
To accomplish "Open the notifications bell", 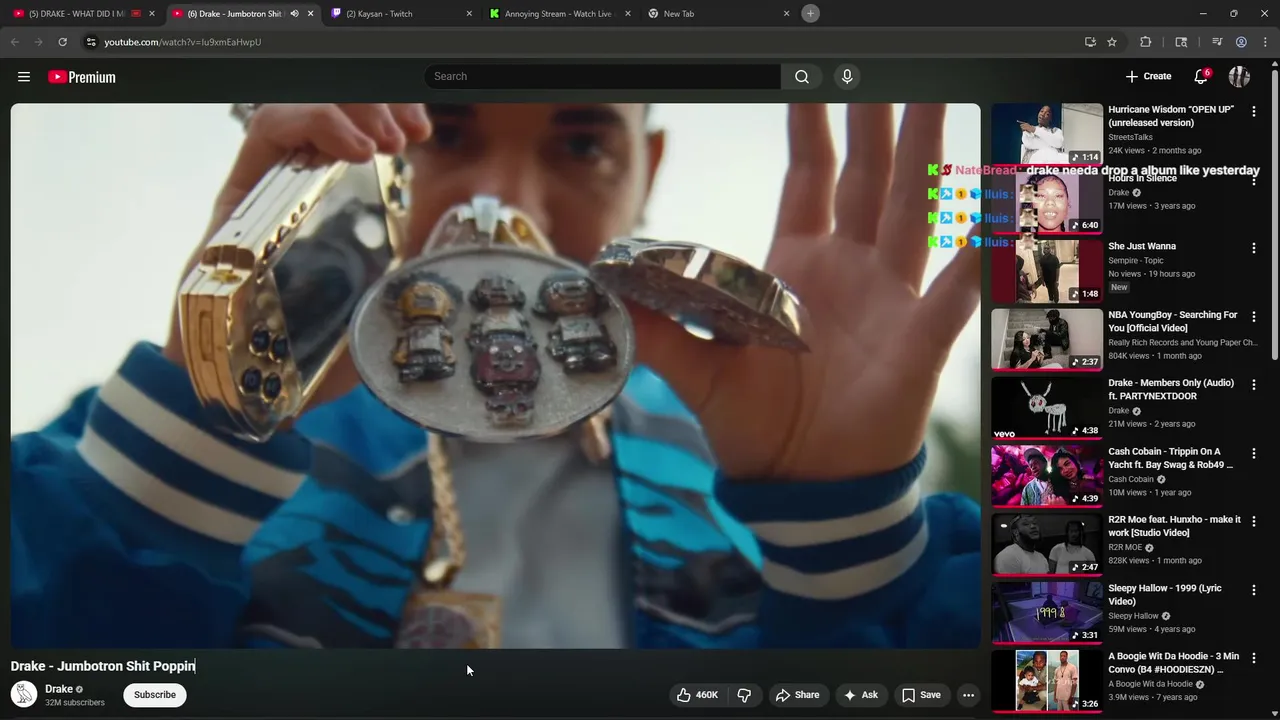I will click(x=1201, y=77).
